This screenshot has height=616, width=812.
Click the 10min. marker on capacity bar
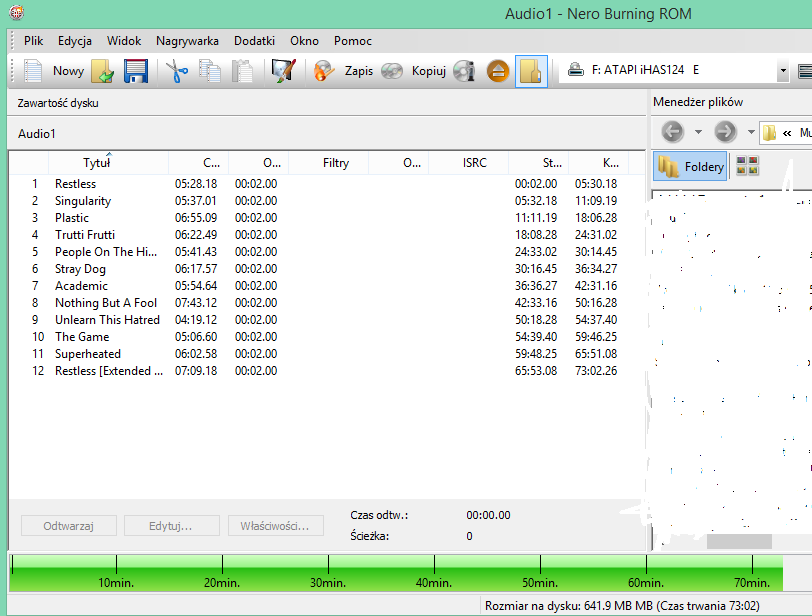[116, 583]
